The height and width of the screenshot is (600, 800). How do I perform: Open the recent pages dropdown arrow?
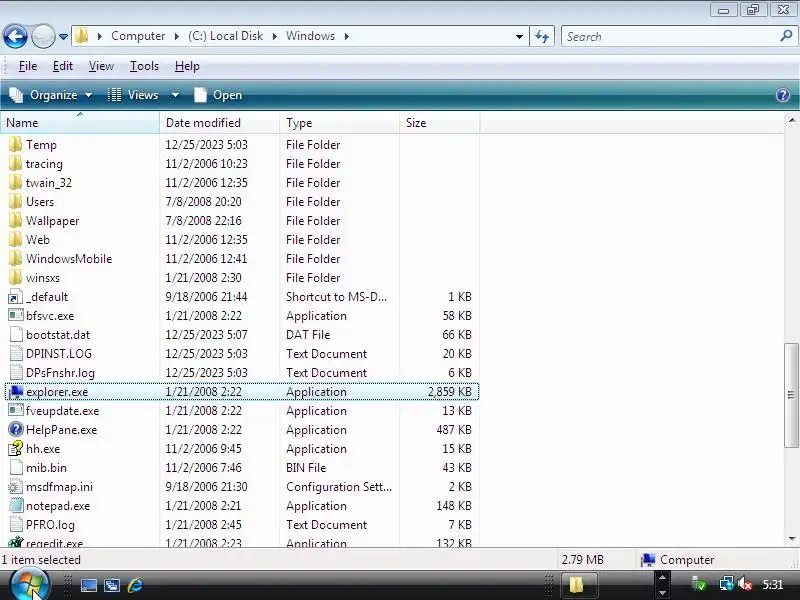(x=63, y=37)
